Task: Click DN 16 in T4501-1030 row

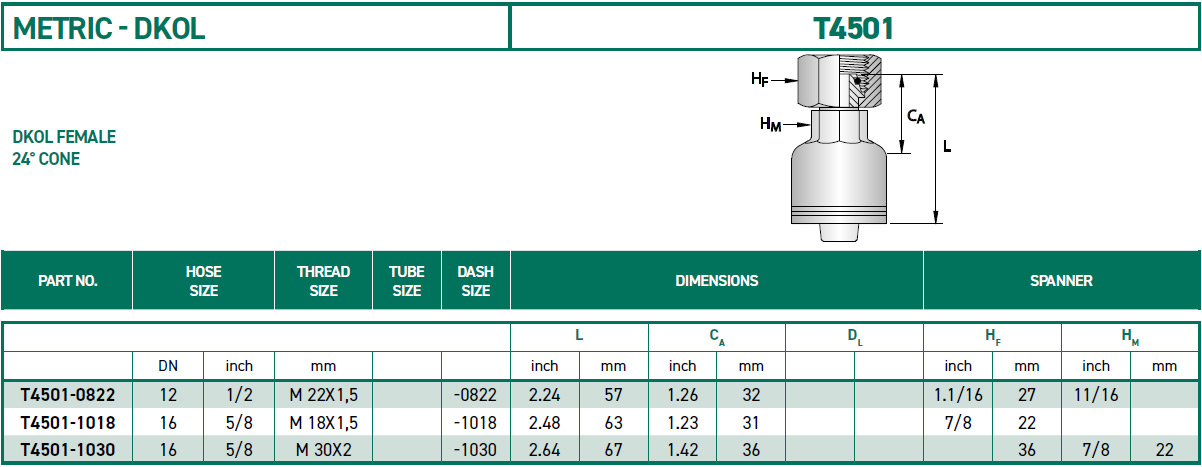Action: [x=167, y=450]
